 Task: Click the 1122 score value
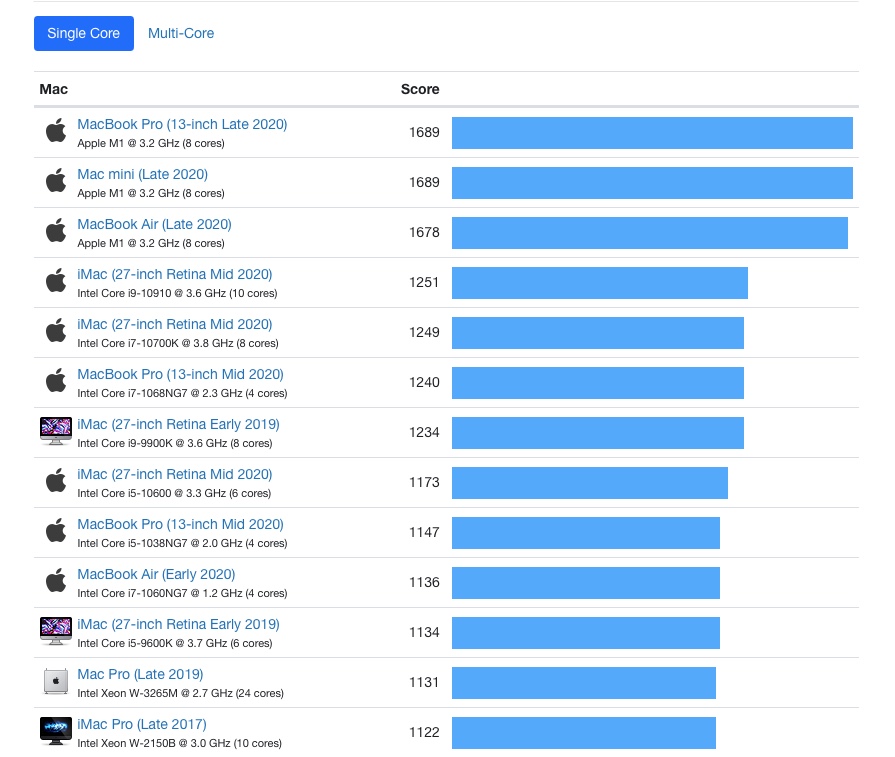(x=424, y=732)
